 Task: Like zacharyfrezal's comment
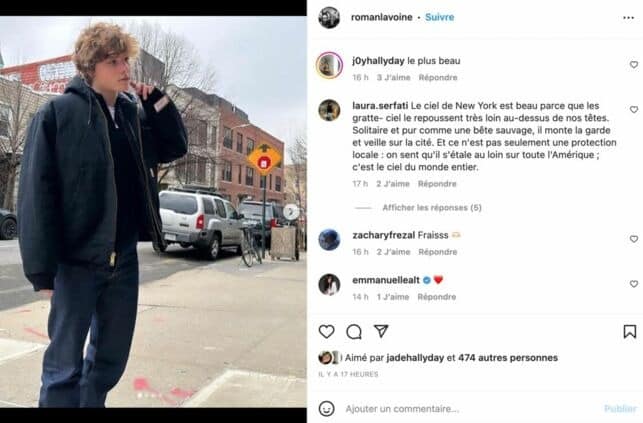(x=633, y=239)
